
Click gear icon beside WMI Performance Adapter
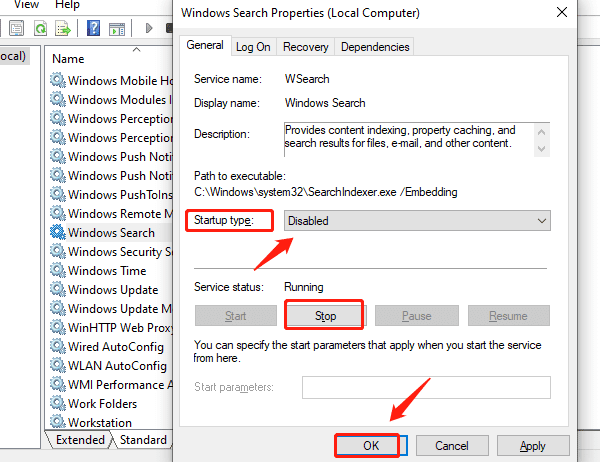[58, 384]
